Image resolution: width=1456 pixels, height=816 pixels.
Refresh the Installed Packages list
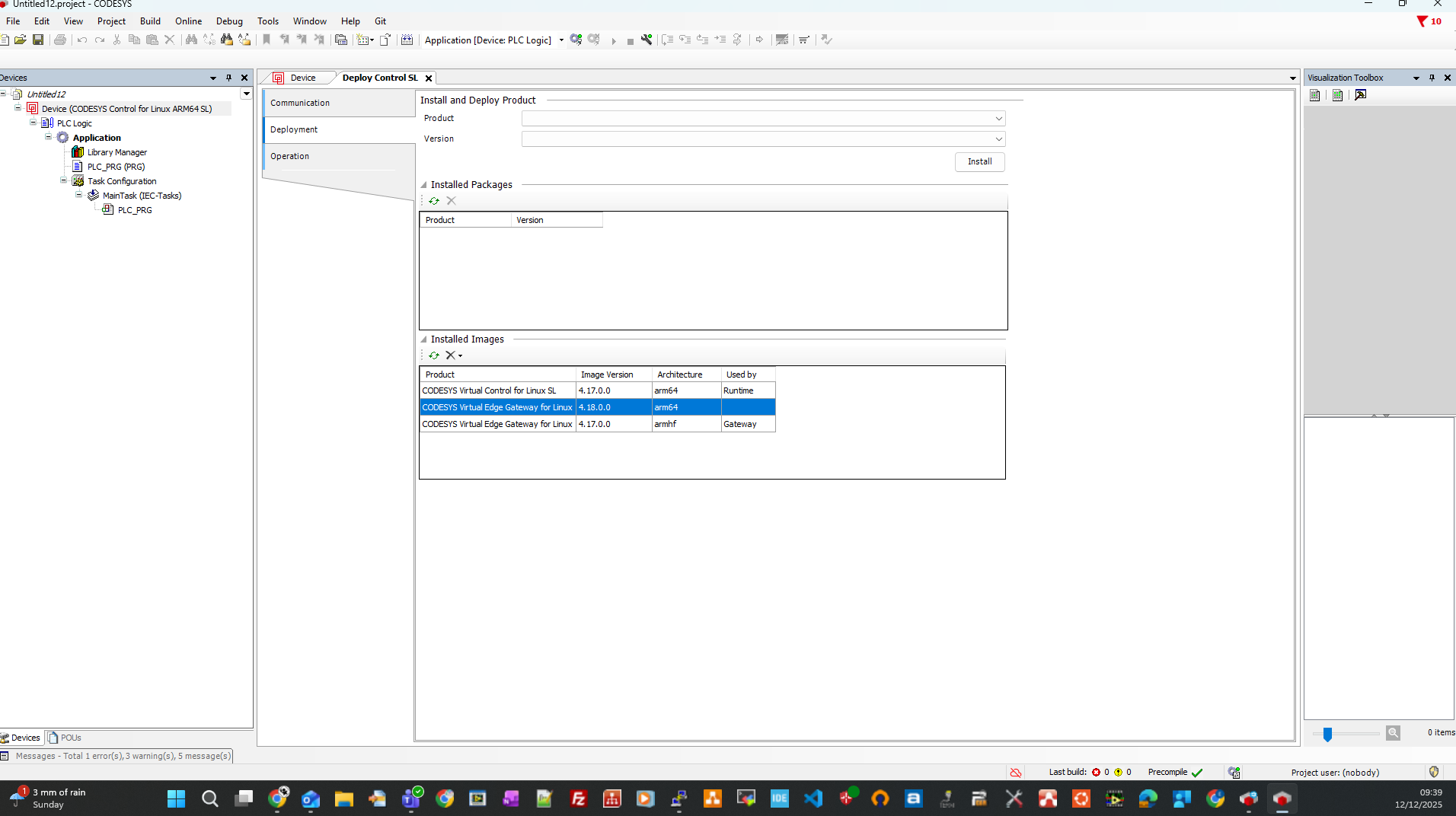[434, 201]
